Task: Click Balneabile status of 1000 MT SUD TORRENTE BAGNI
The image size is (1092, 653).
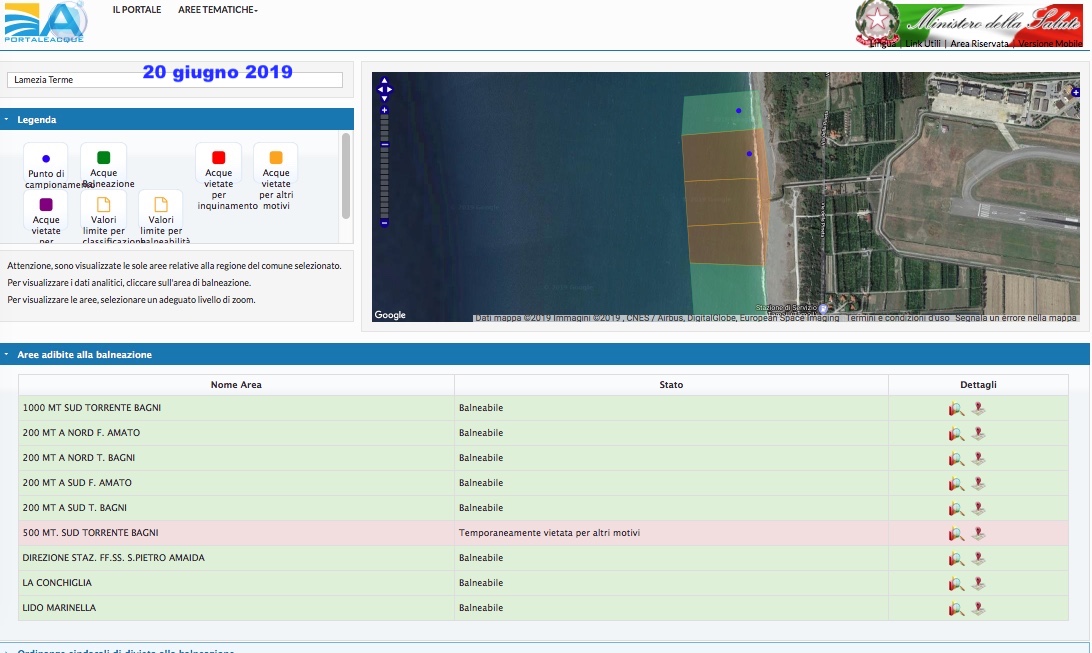Action: pos(481,407)
